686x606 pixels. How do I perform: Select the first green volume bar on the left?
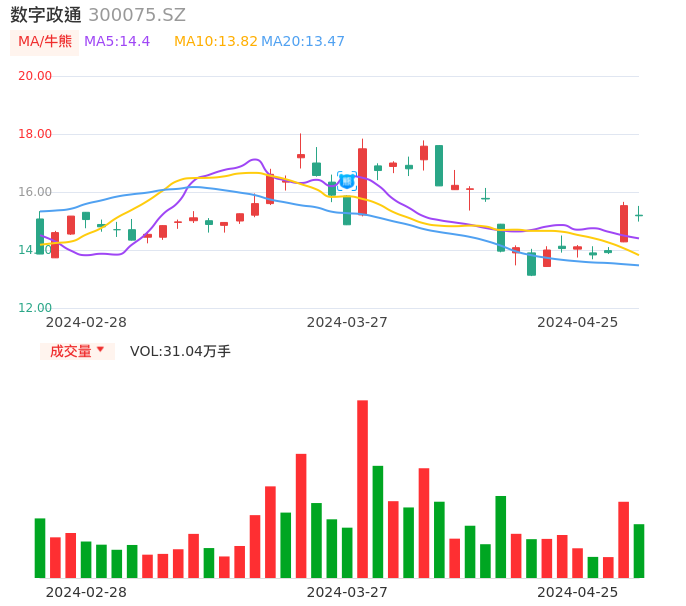[40, 548]
